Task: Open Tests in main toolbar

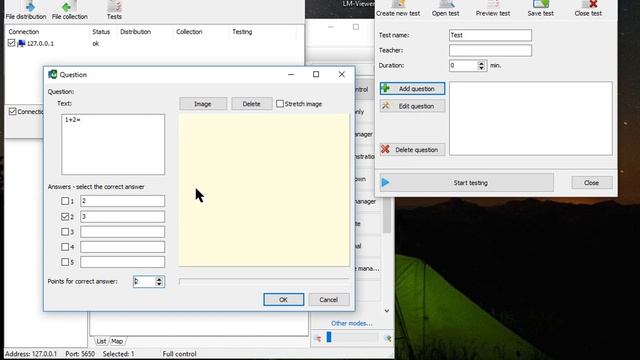Action: click(x=114, y=10)
